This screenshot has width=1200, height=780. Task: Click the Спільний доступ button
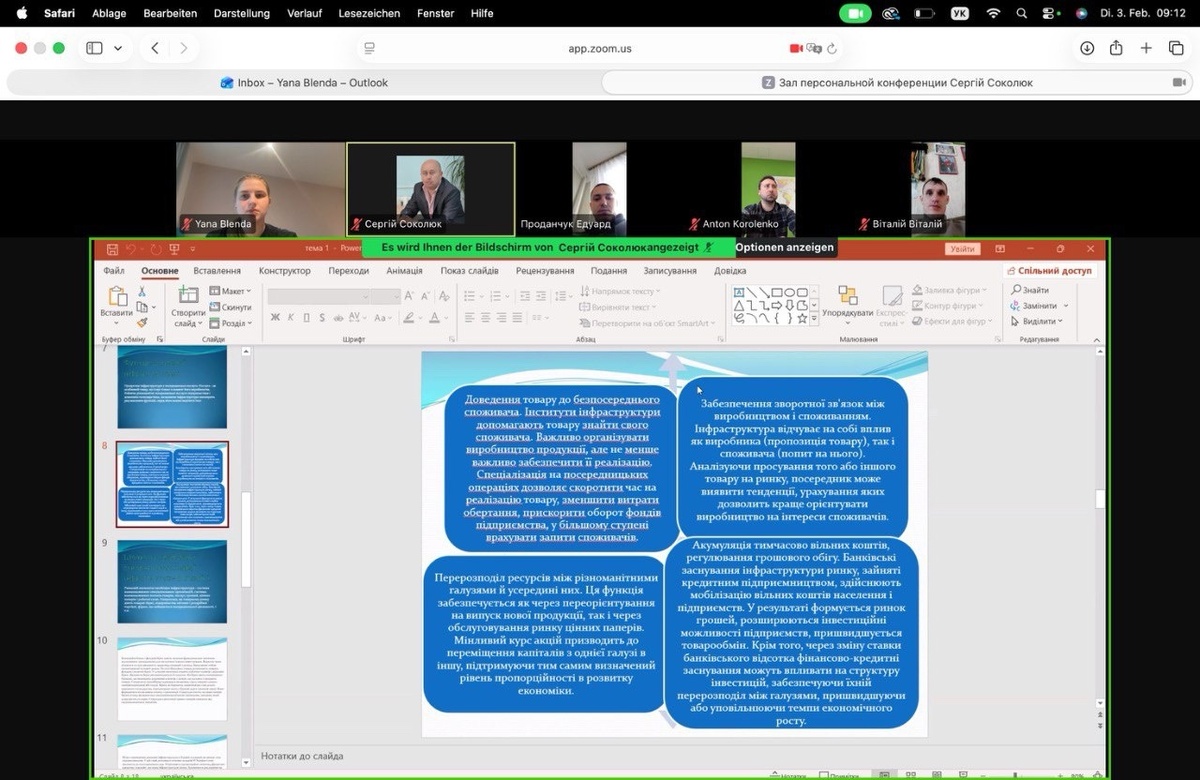click(x=1049, y=271)
